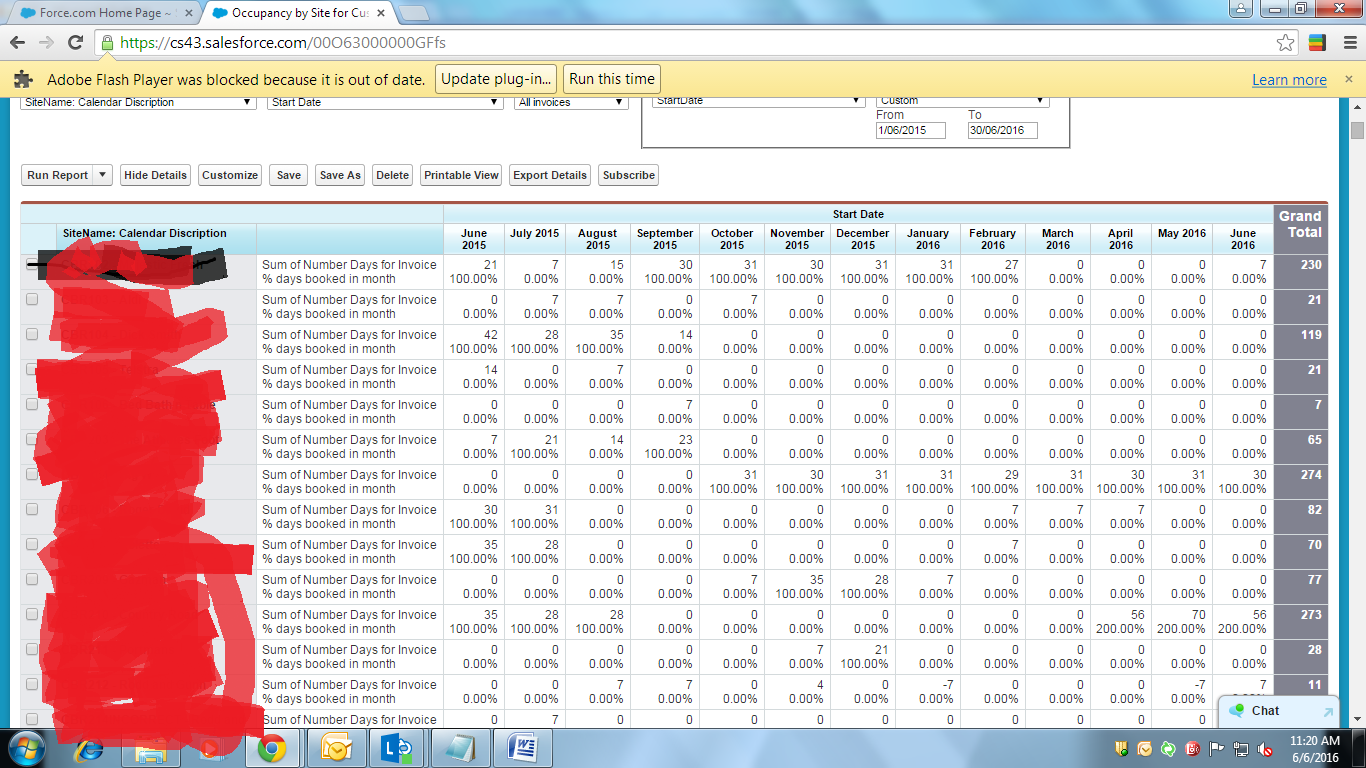Open the Chrome user profile button
Viewport: 1366px width, 768px height.
[x=1240, y=8]
